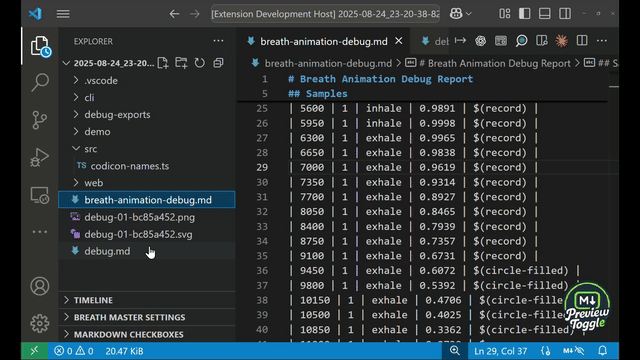Show additional views ellipsis in activity bar
The width and height of the screenshot is (640, 360).
pos(40,232)
